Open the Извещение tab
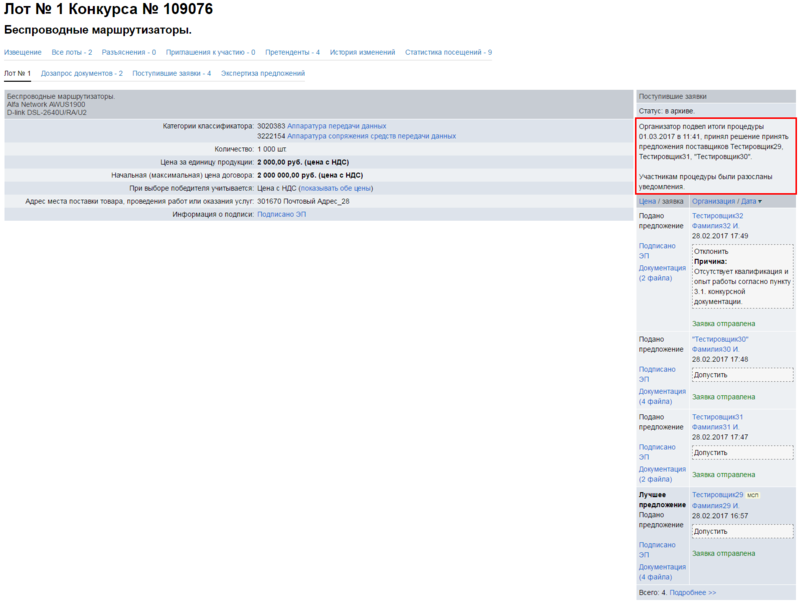Screen dimensions: 800x603 coord(23,52)
